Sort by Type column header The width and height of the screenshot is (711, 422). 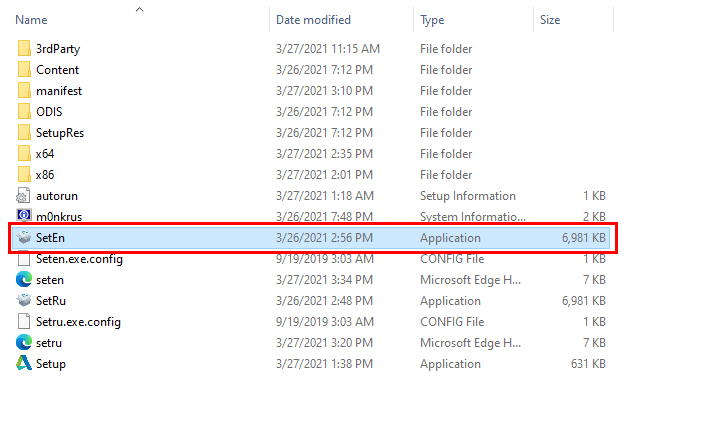tap(432, 20)
